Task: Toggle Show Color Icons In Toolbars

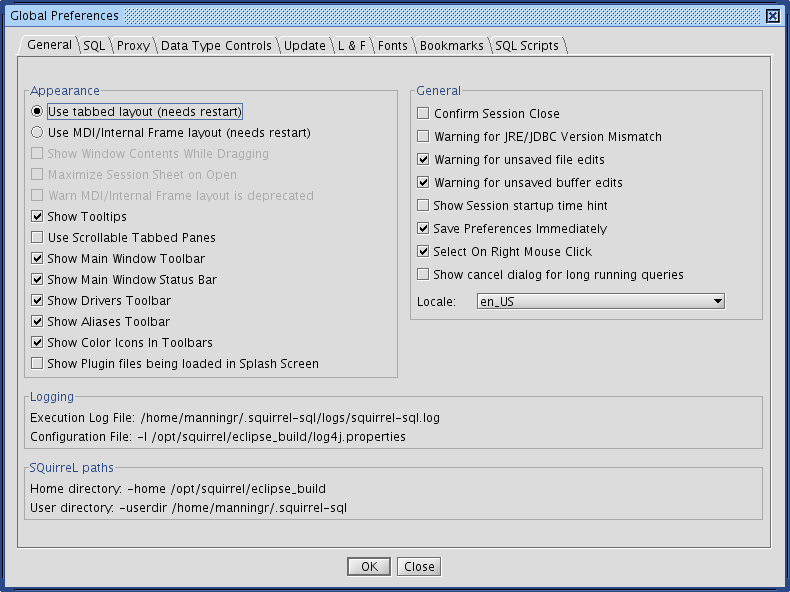Action: coord(37,343)
